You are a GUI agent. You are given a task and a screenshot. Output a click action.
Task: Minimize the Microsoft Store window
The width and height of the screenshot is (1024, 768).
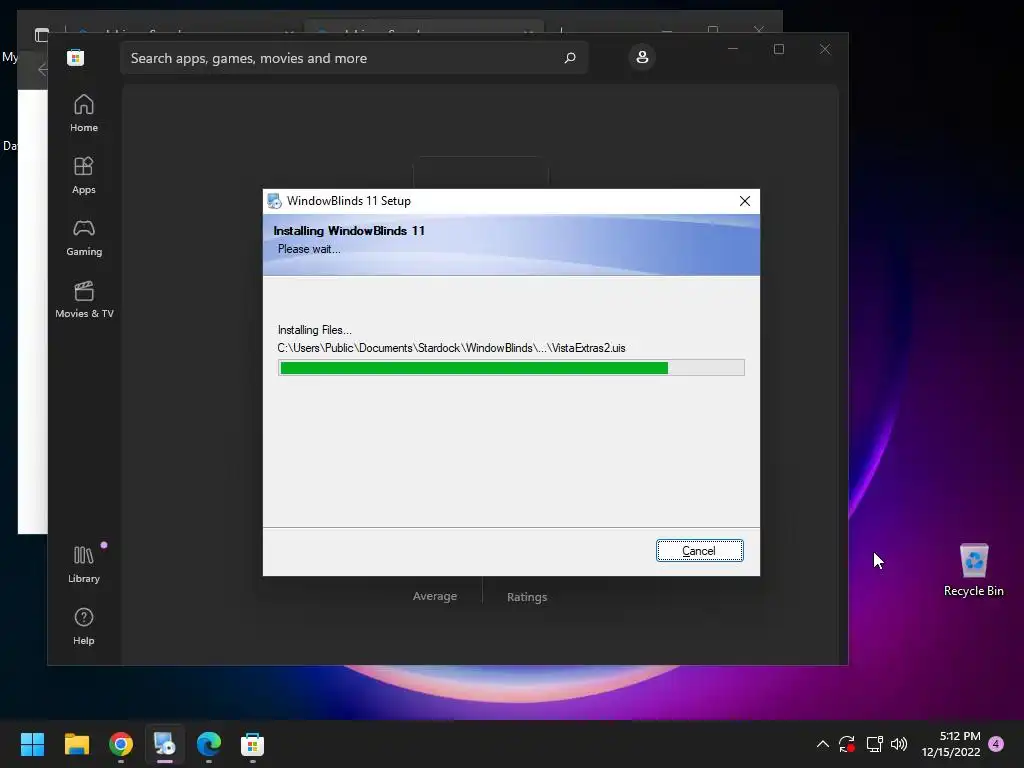pos(733,49)
